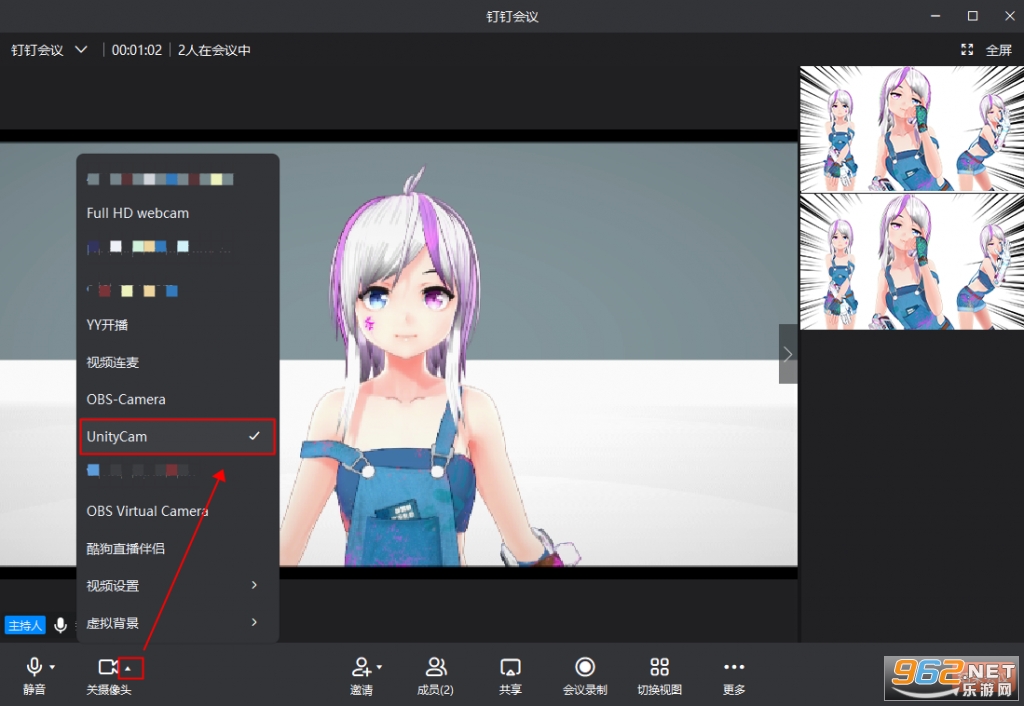Minimize the 钉钉会议 window
This screenshot has height=706, width=1024.
(935, 16)
